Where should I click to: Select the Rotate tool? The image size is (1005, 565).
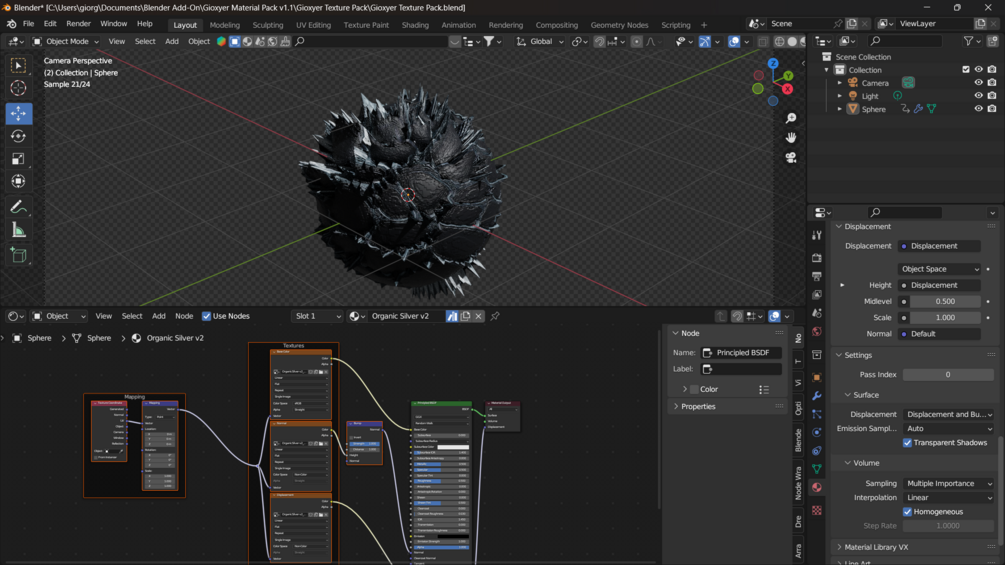click(x=18, y=136)
